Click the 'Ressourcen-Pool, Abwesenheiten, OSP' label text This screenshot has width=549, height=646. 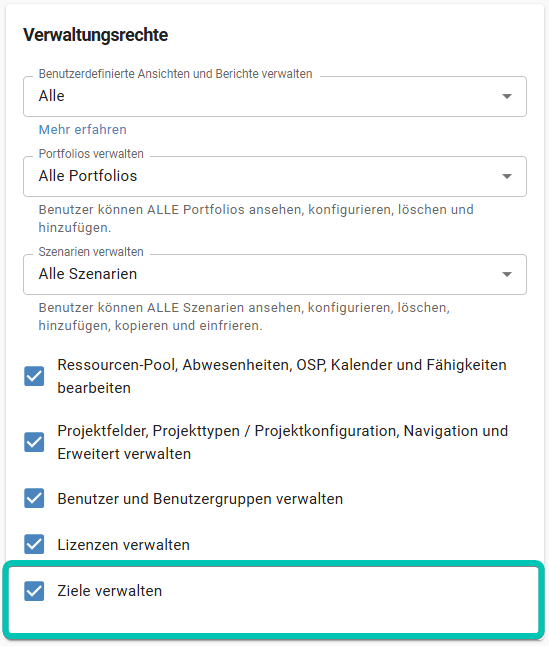pyautogui.click(x=282, y=376)
